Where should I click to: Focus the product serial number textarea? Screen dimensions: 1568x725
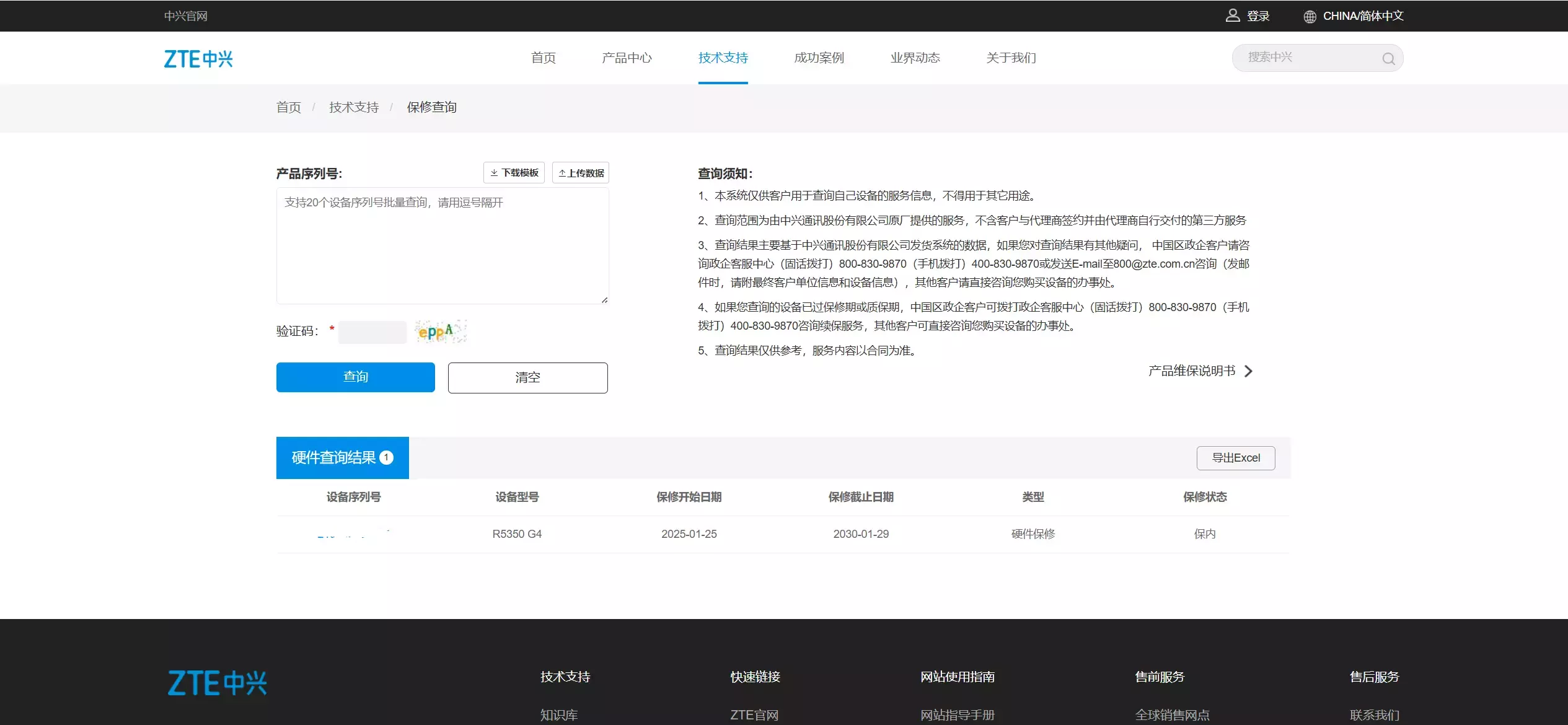coord(443,246)
